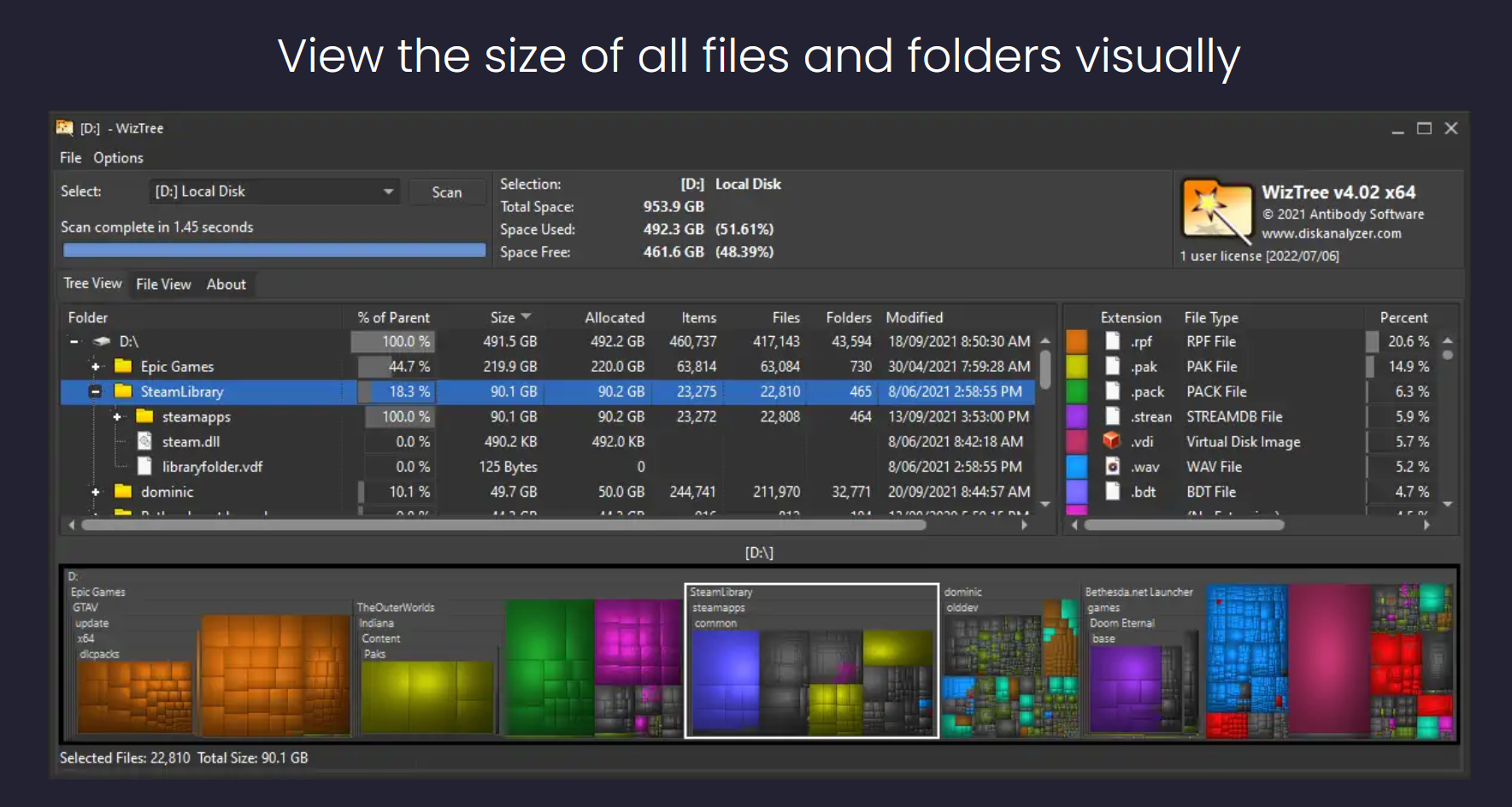Click the WizTree app icon in the title bar
1512x807 pixels.
(x=64, y=127)
